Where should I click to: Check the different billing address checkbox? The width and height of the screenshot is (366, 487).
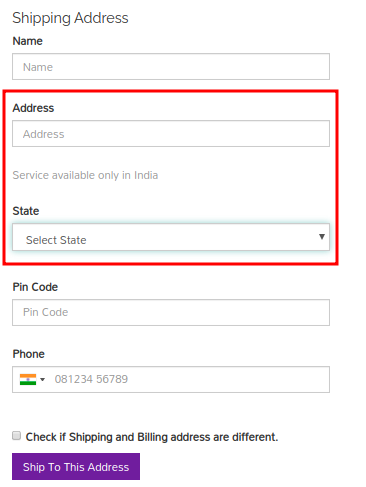tap(16, 436)
